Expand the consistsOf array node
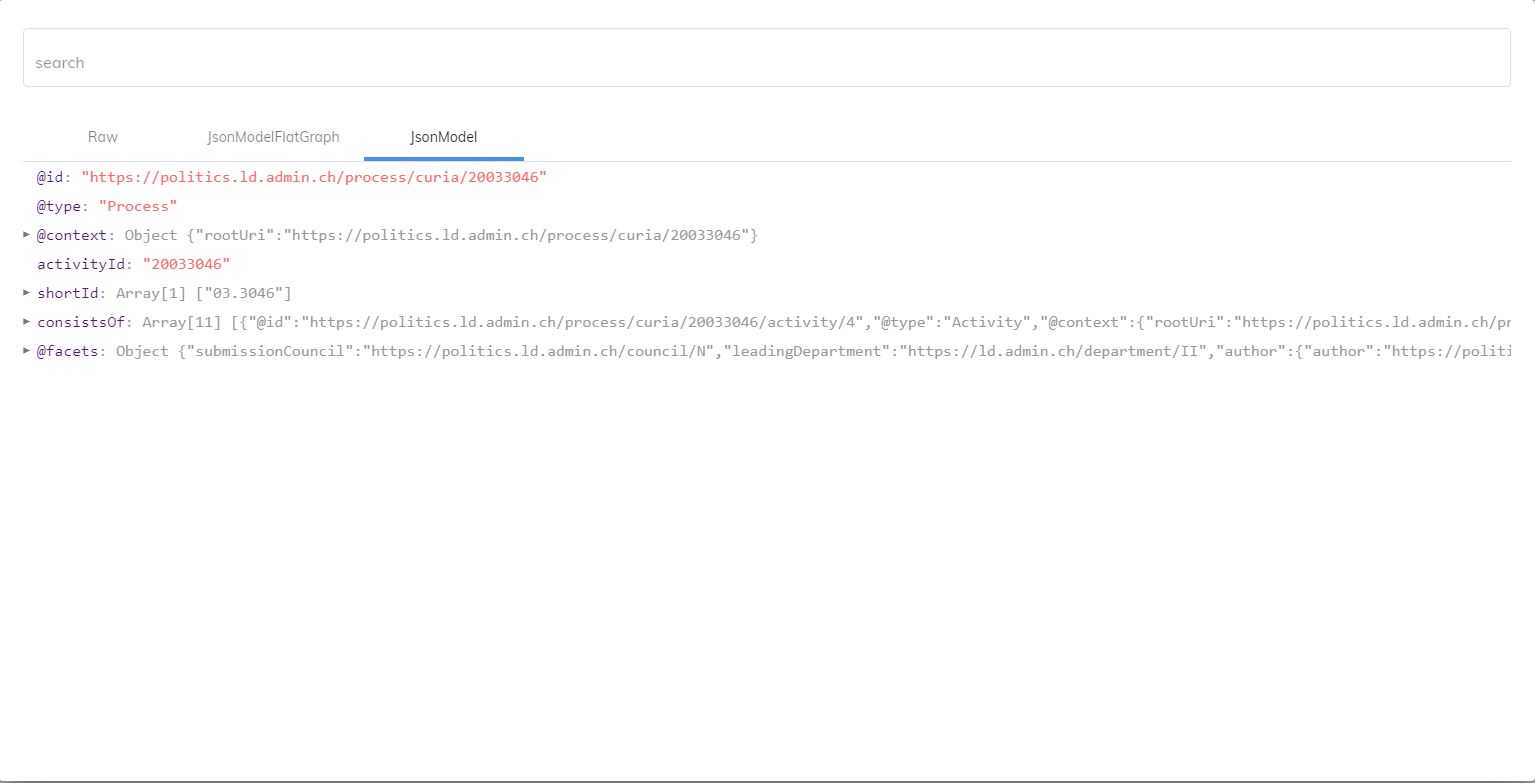Image resolution: width=1535 pixels, height=783 pixels. coord(26,322)
